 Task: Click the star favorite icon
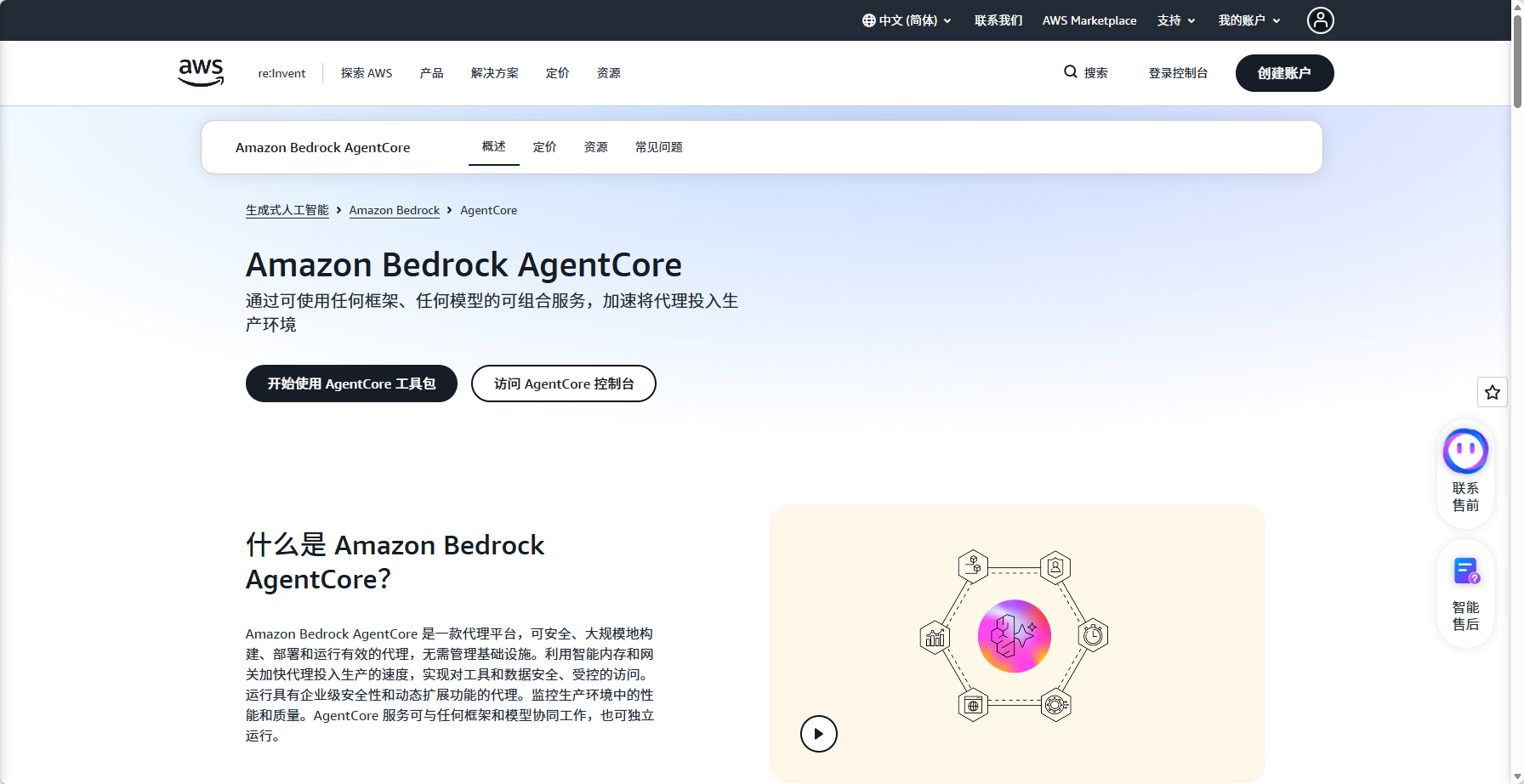pos(1492,392)
